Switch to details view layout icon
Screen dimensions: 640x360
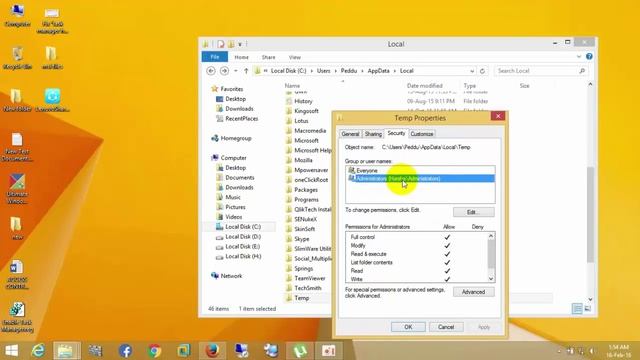(x=577, y=309)
